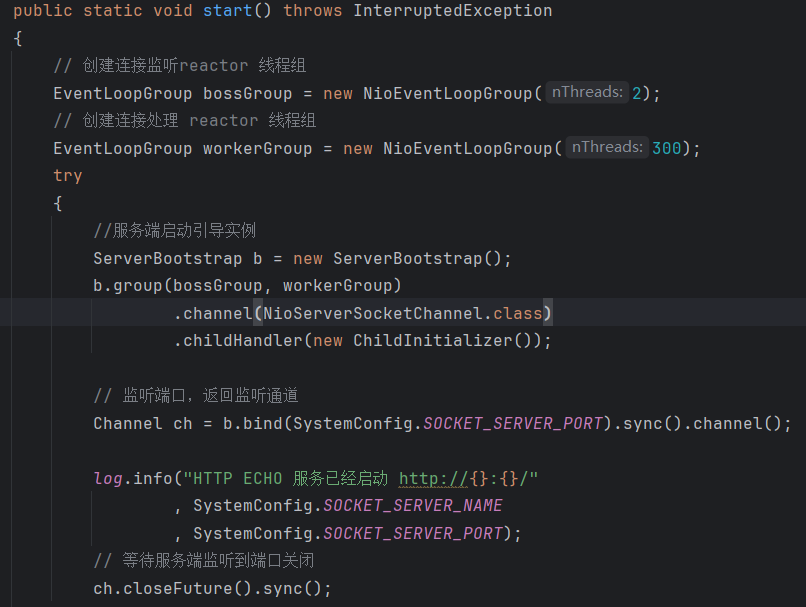Click the childHandler method call

coord(243,341)
